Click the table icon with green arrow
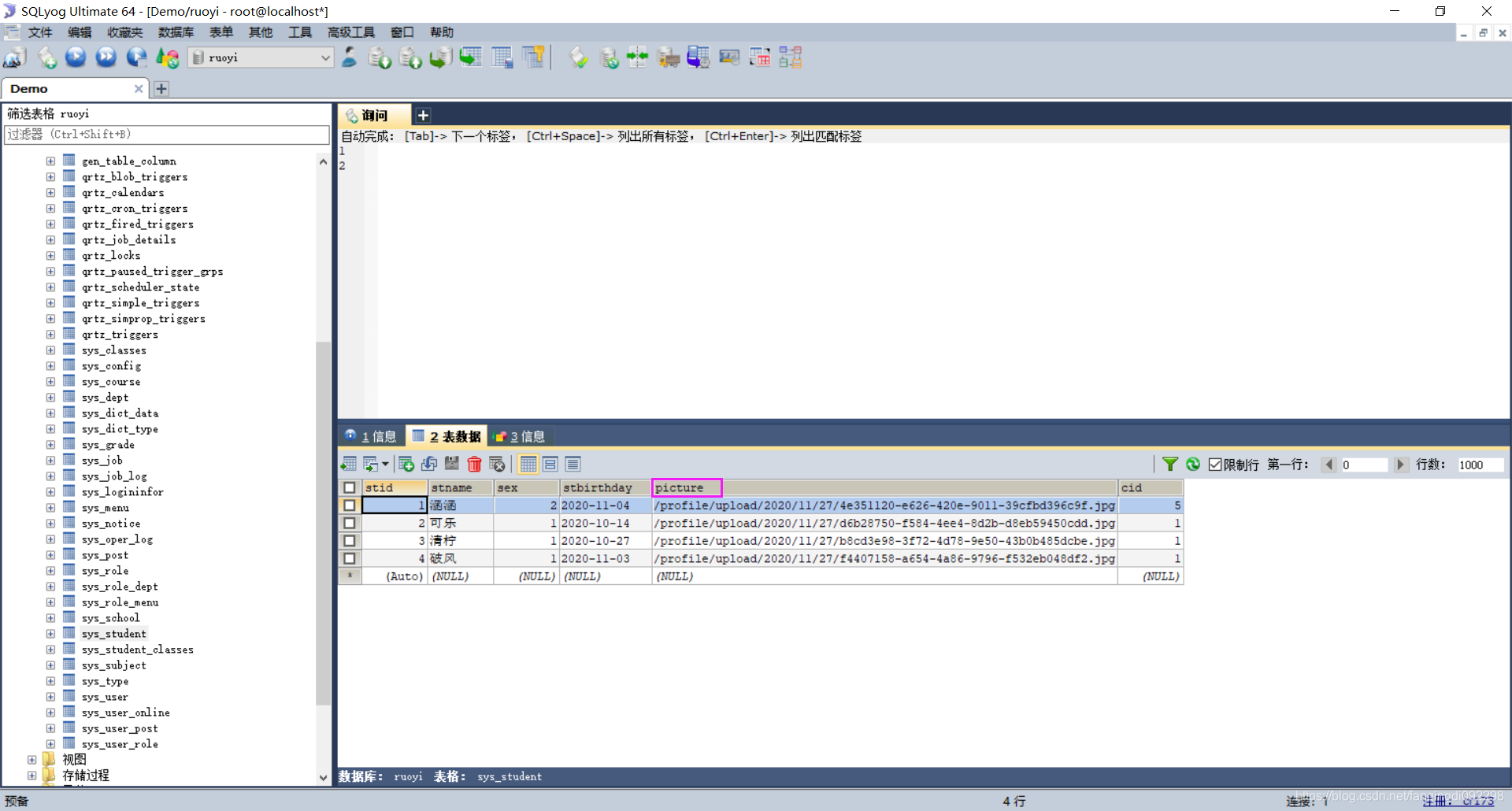Viewport: 1512px width, 811px height. pyautogui.click(x=471, y=57)
